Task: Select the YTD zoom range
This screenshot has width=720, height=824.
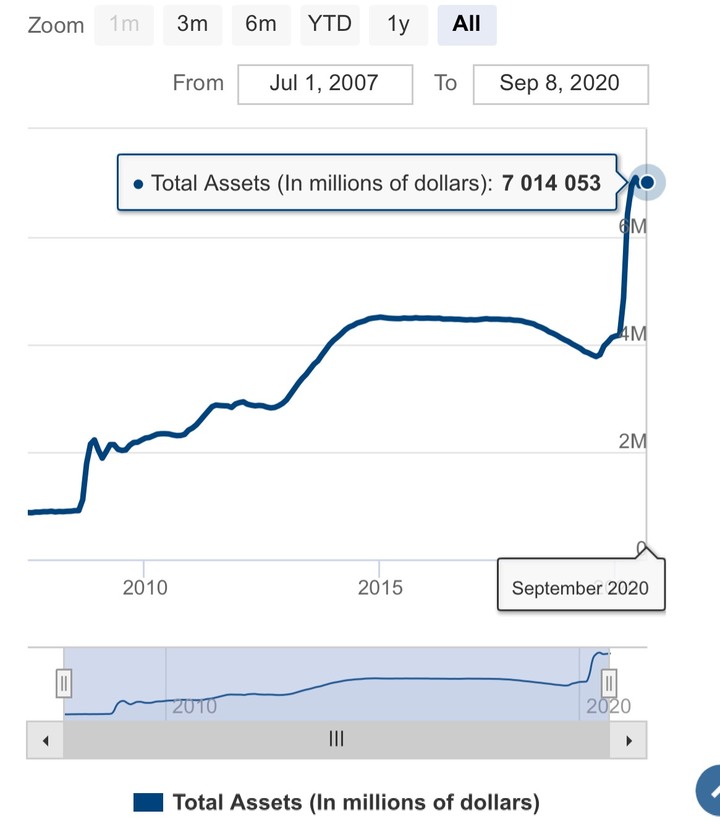Action: click(x=330, y=25)
